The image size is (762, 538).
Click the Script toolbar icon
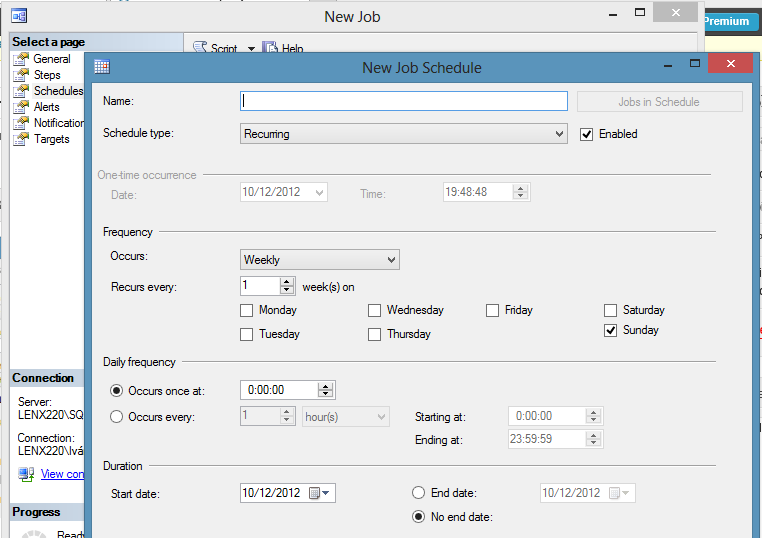[200, 48]
